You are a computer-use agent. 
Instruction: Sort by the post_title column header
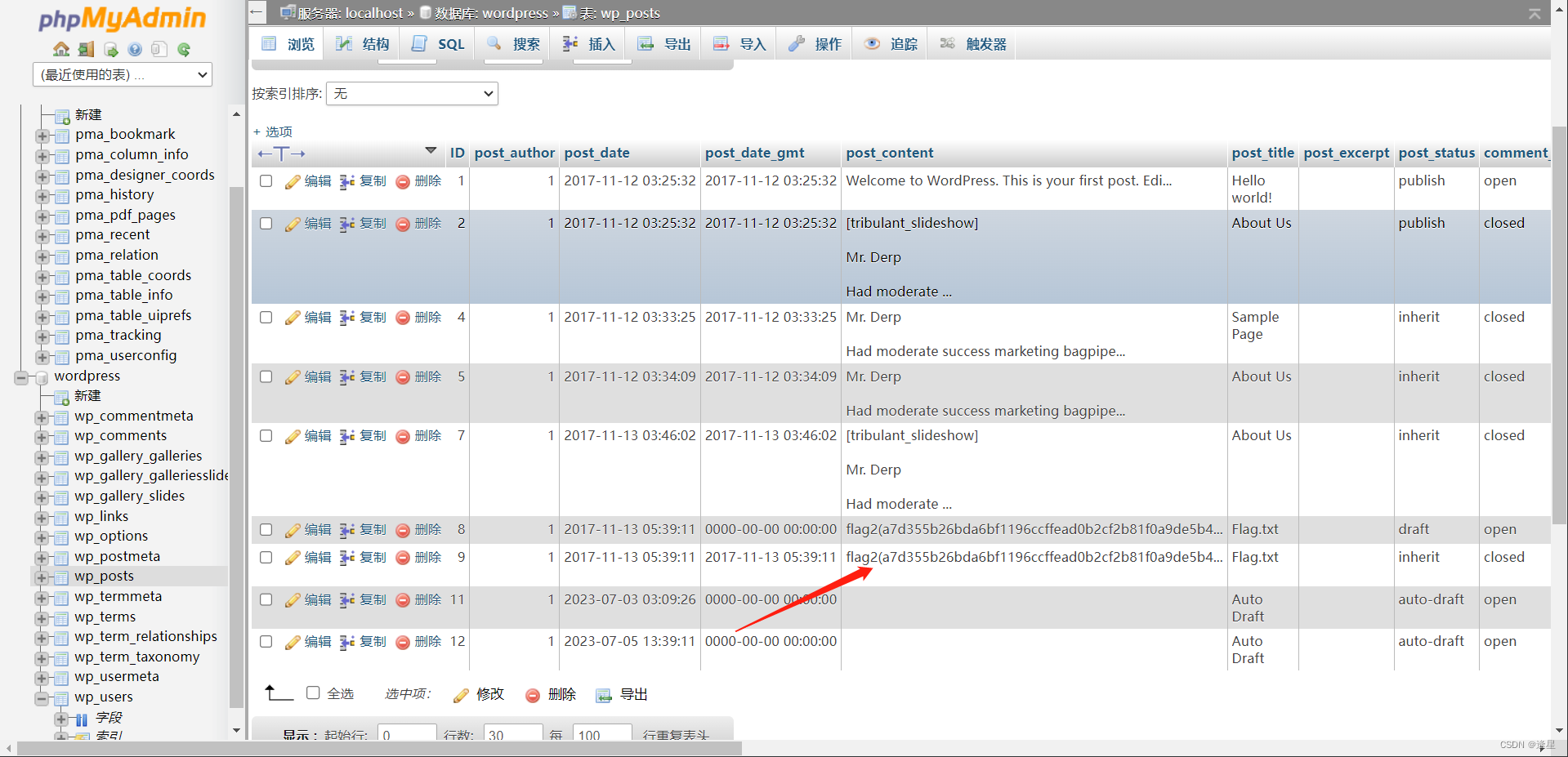(x=1262, y=153)
